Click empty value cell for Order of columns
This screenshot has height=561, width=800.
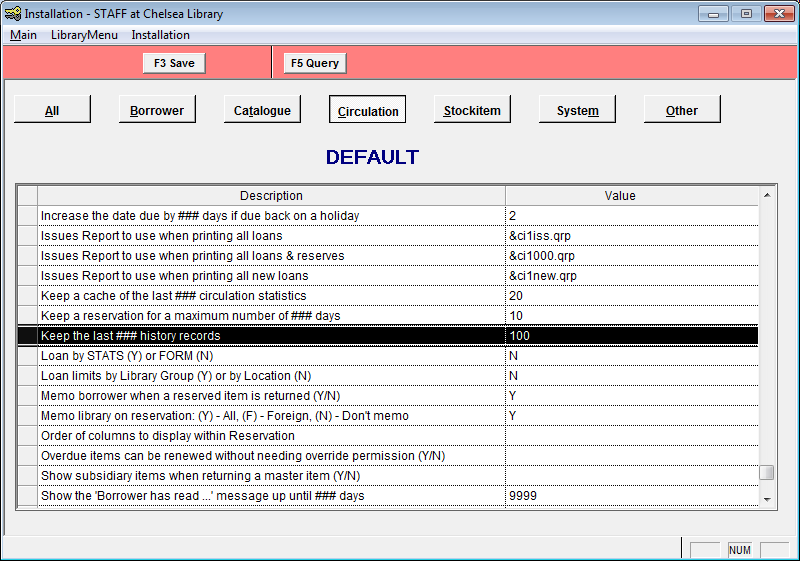[x=632, y=436]
